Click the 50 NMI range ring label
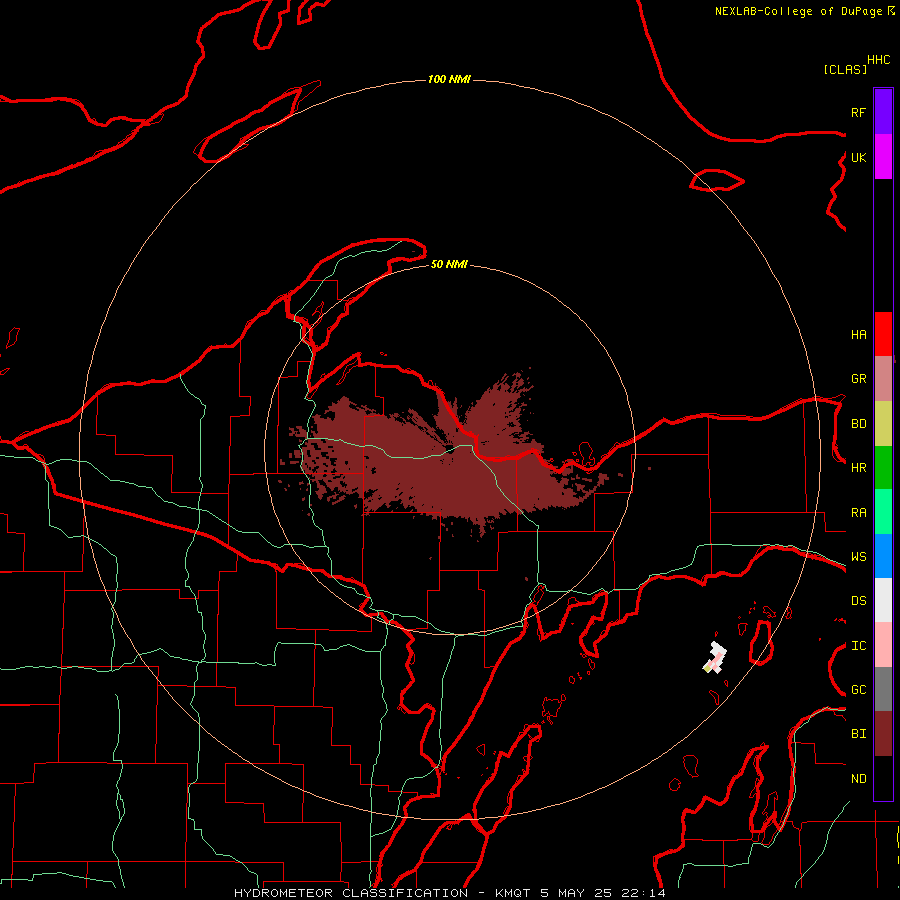Image resolution: width=900 pixels, height=900 pixels. pos(449,264)
